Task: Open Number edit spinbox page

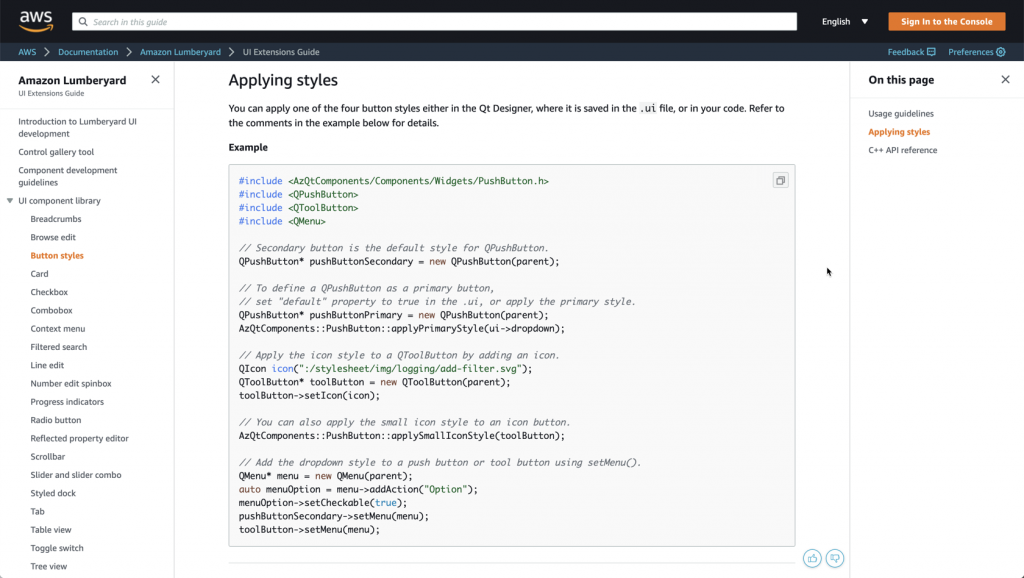Action: click(71, 383)
